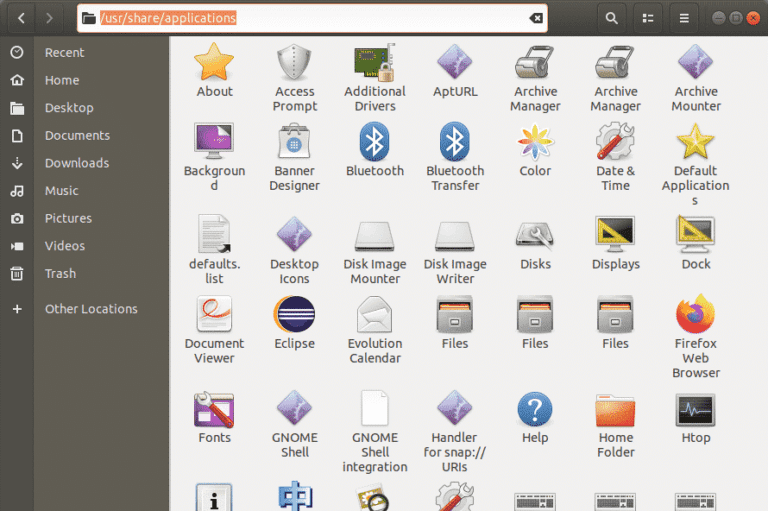Select Firefox Web Browser icon
The width and height of the screenshot is (768, 511).
pos(696,314)
